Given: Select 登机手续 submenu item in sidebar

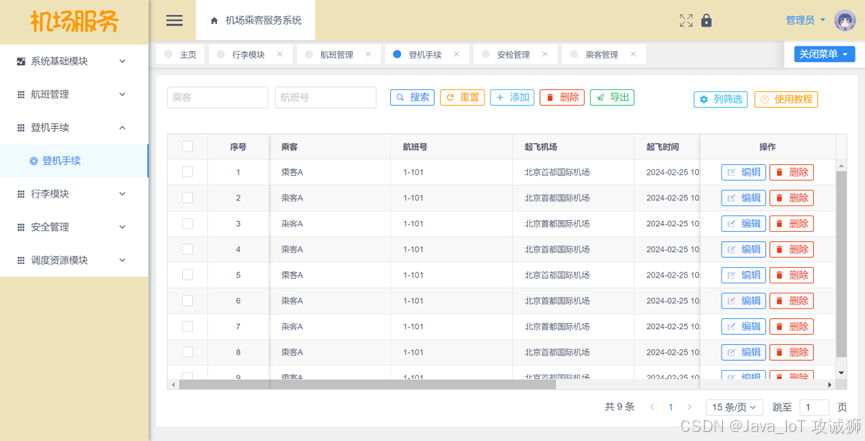Looking at the screenshot, I should (74, 161).
